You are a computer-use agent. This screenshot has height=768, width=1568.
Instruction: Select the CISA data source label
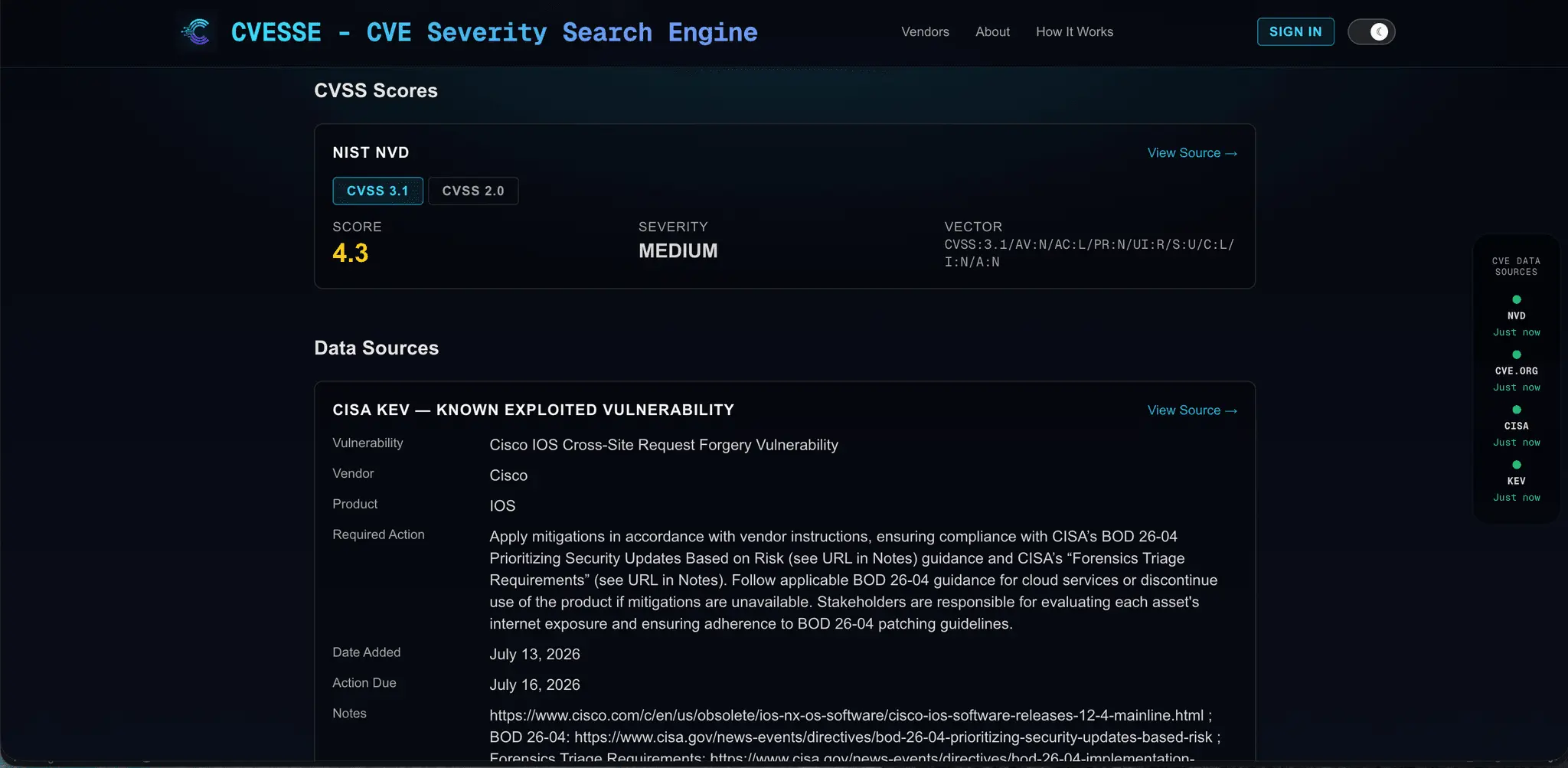click(x=1516, y=426)
